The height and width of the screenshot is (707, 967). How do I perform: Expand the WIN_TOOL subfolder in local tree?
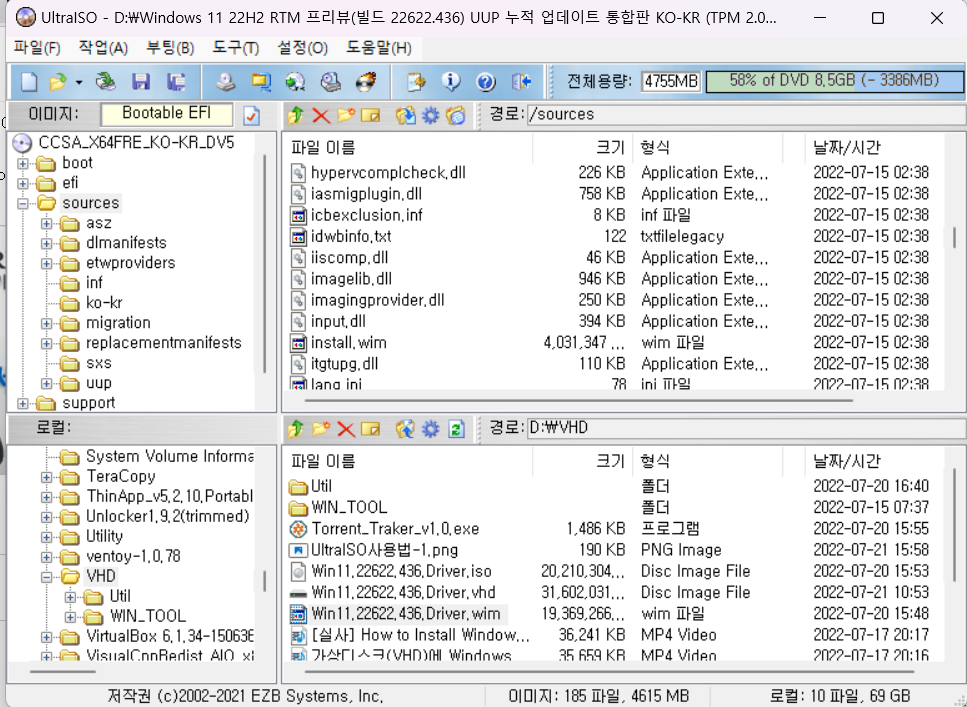pos(71,617)
